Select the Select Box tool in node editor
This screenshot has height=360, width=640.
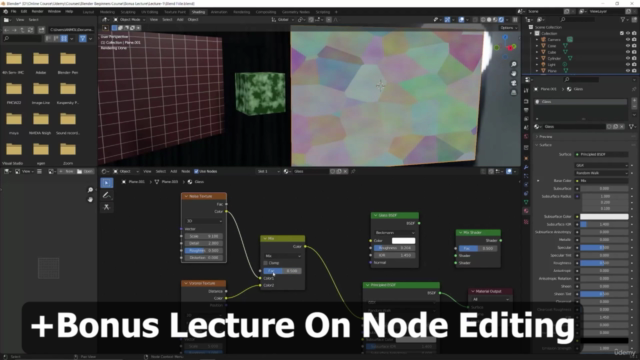point(107,183)
